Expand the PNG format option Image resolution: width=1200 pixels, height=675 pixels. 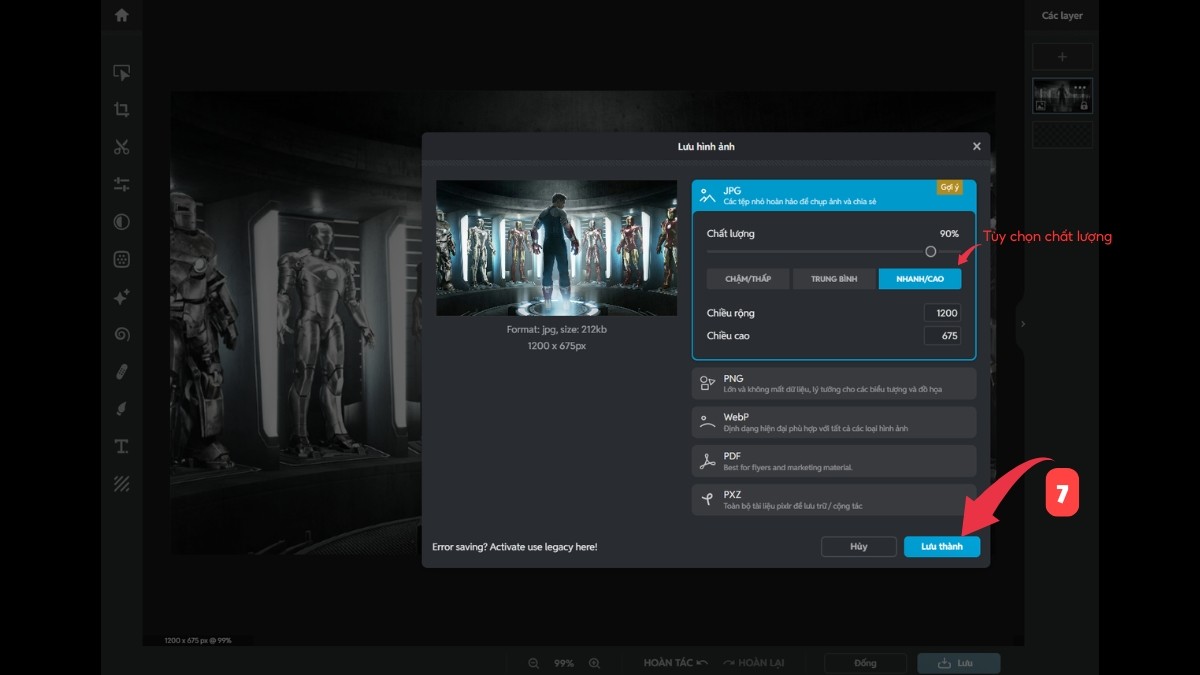coord(833,383)
